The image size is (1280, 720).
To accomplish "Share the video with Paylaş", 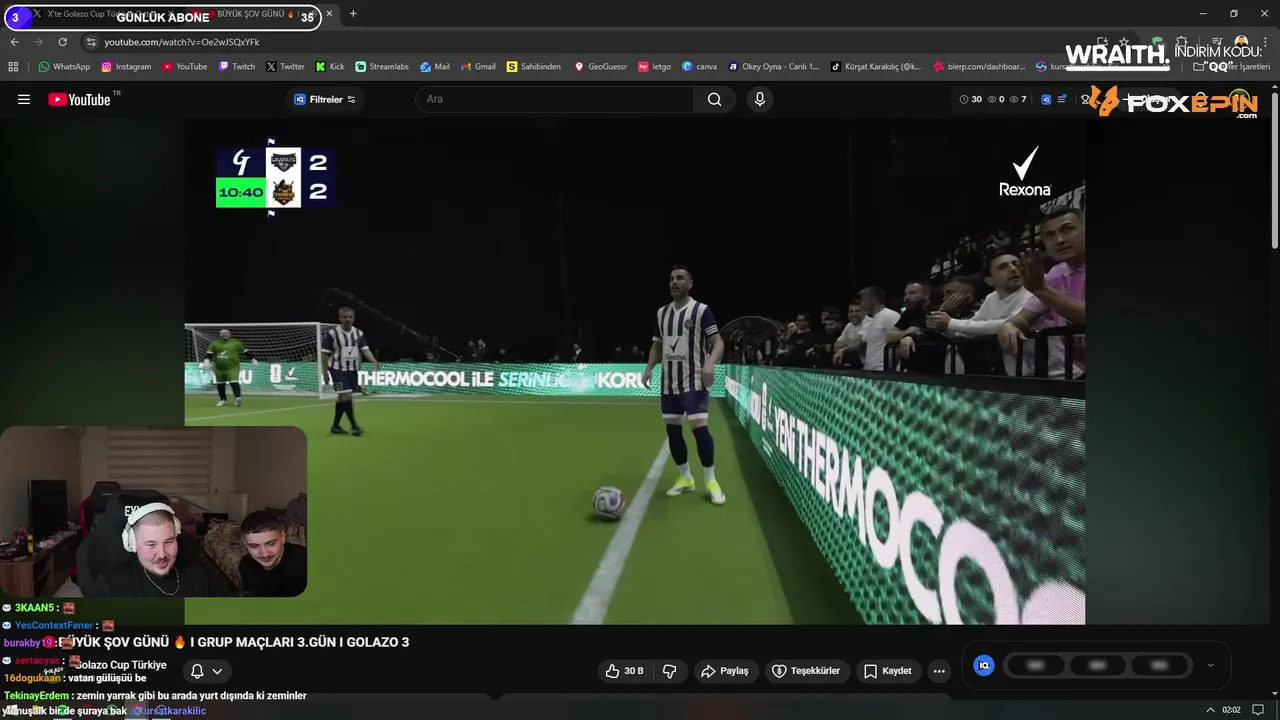I will [x=725, y=671].
